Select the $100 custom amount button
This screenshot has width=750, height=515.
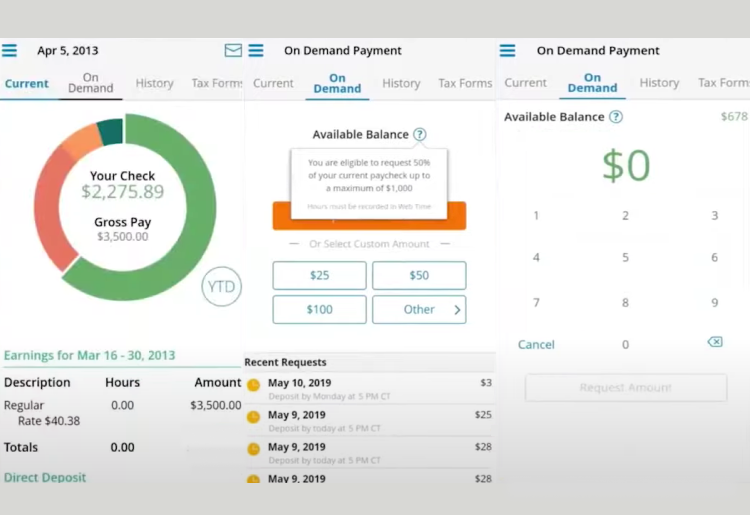click(319, 310)
